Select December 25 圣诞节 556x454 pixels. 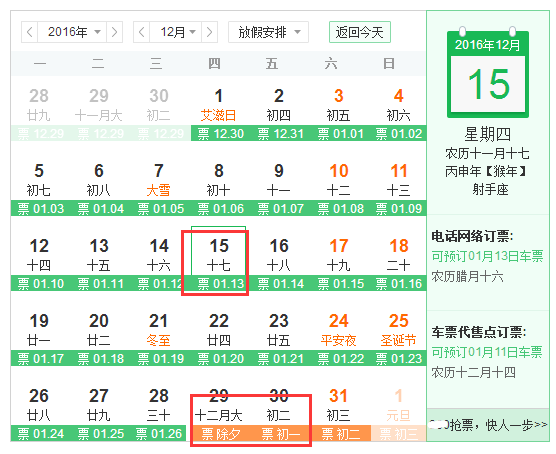398,330
